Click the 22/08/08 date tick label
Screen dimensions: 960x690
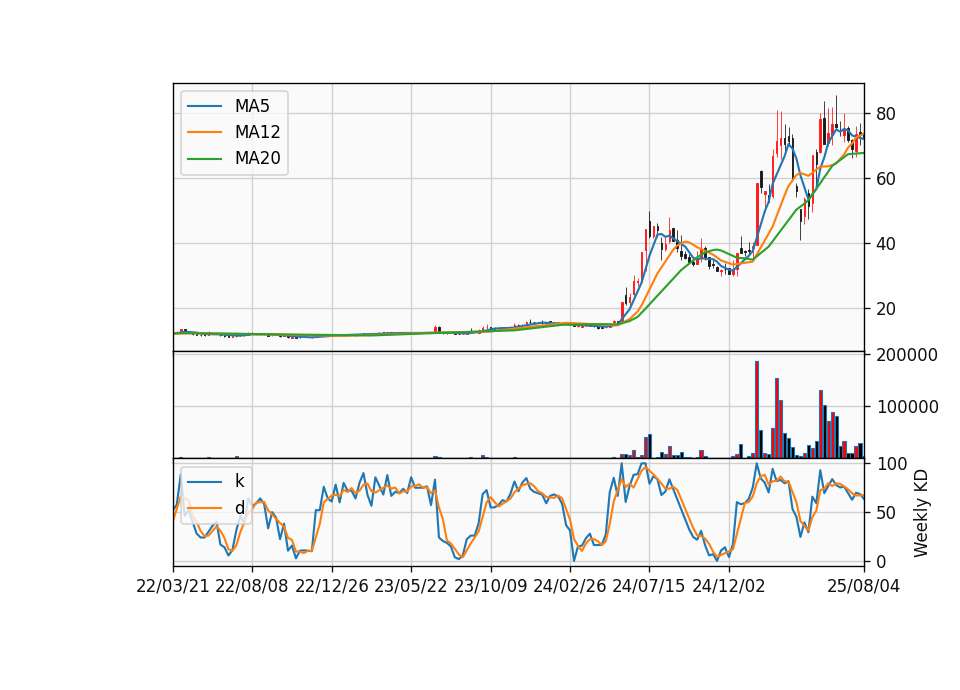coord(252,586)
